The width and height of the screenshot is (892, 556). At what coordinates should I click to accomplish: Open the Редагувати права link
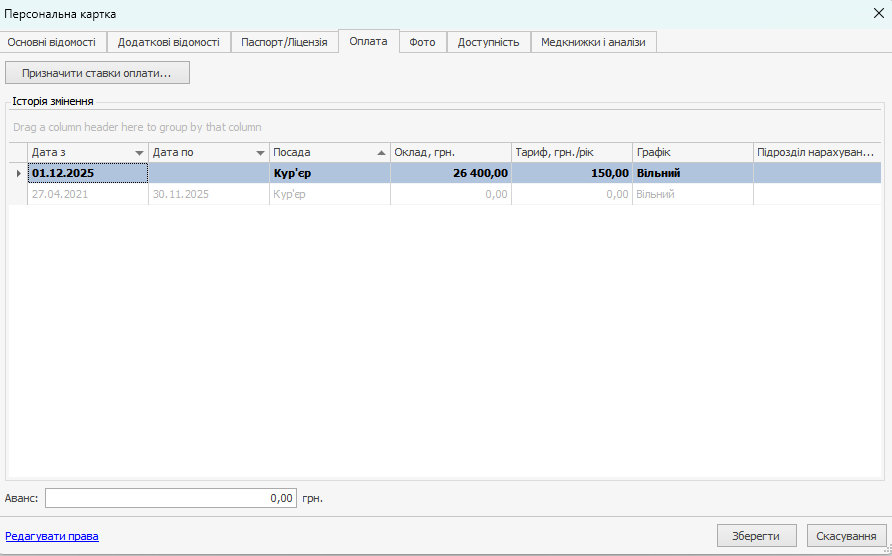(x=52, y=536)
